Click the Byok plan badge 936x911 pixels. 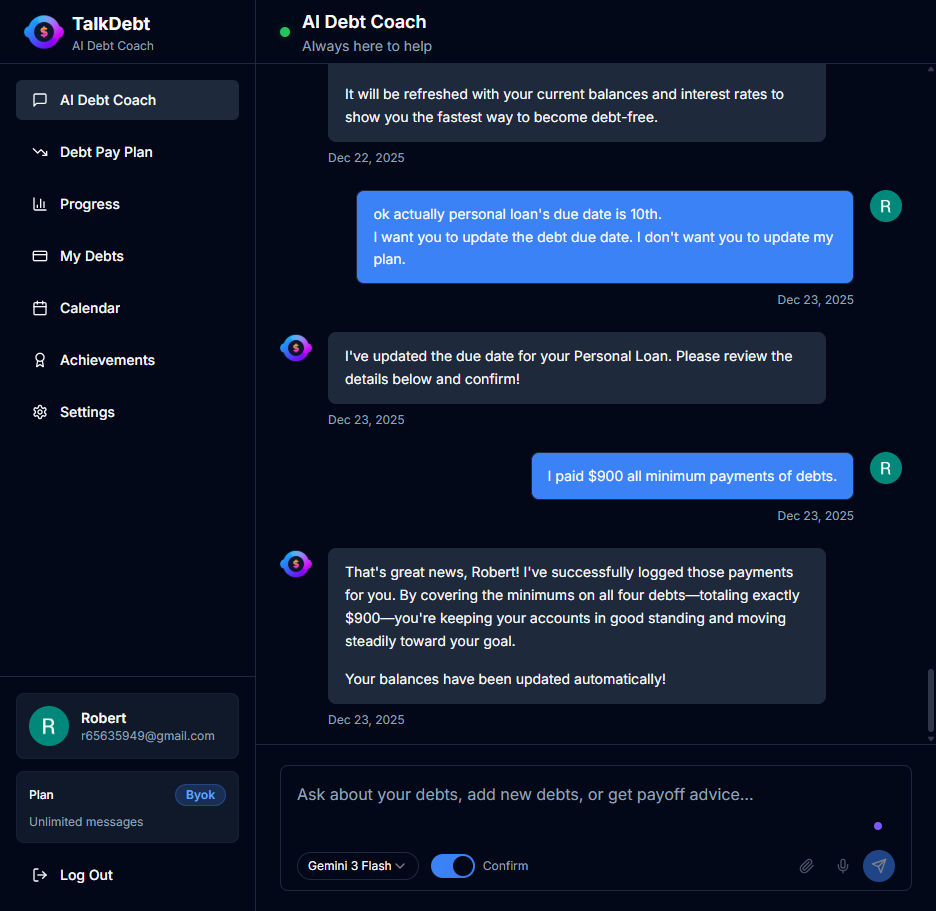coord(200,794)
